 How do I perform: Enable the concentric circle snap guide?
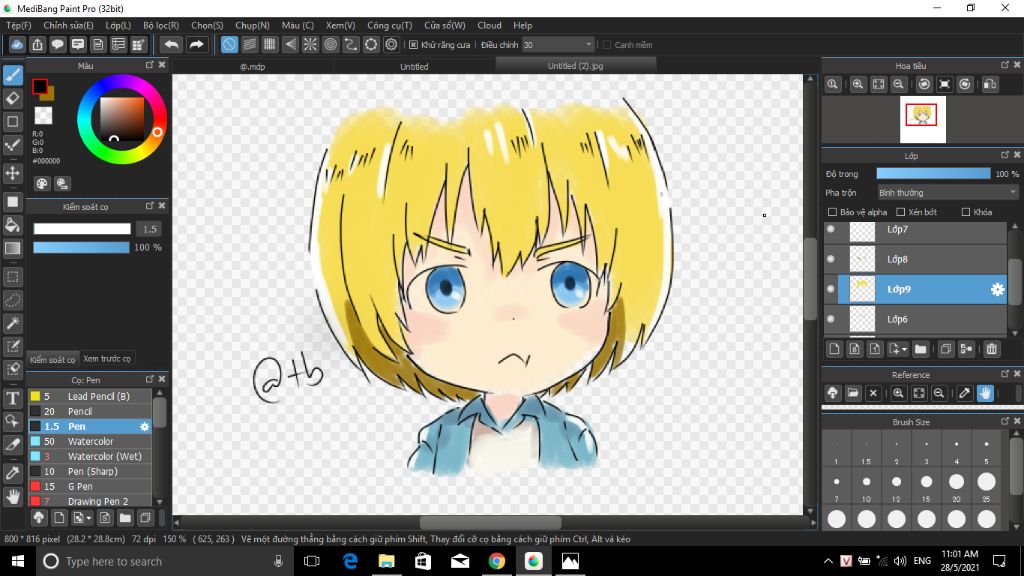[x=330, y=44]
